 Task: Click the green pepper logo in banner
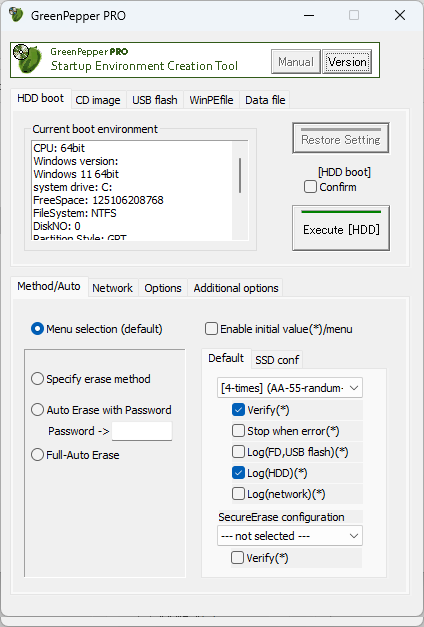click(x=27, y=59)
